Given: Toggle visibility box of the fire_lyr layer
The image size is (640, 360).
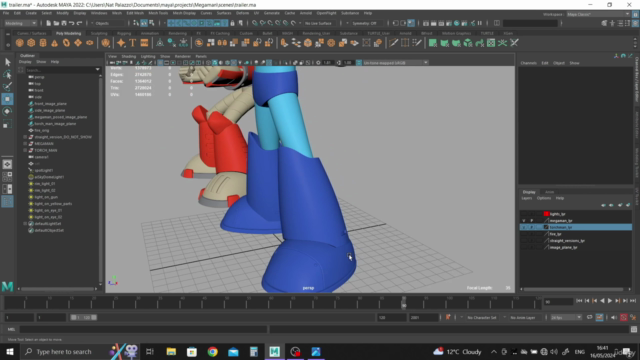Looking at the screenshot, I should coord(524,234).
